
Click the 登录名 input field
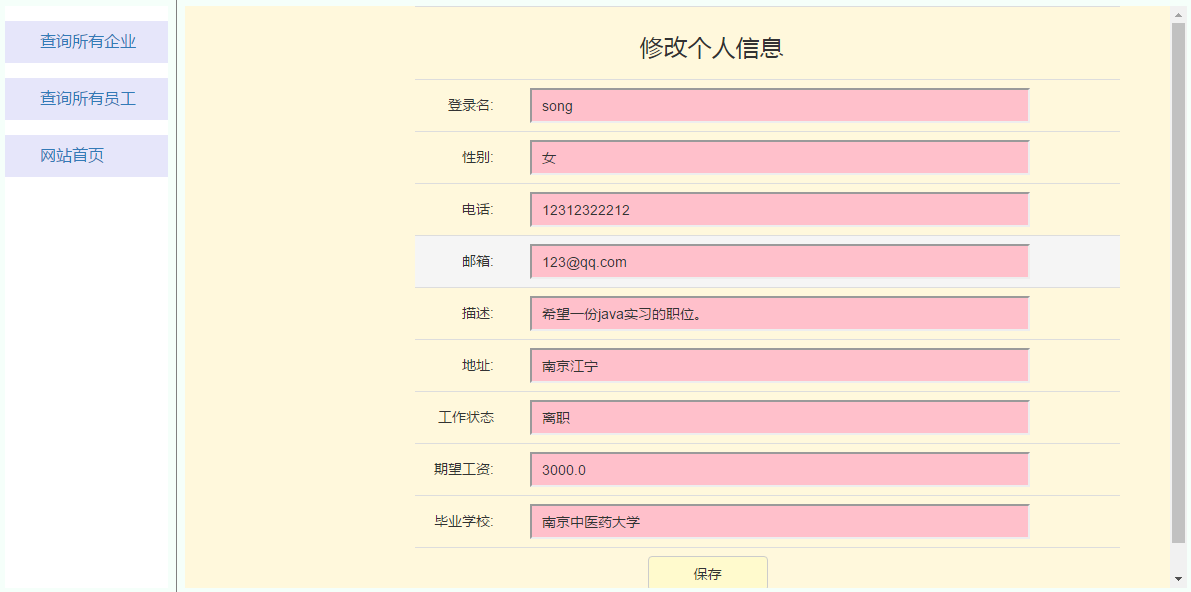[779, 106]
